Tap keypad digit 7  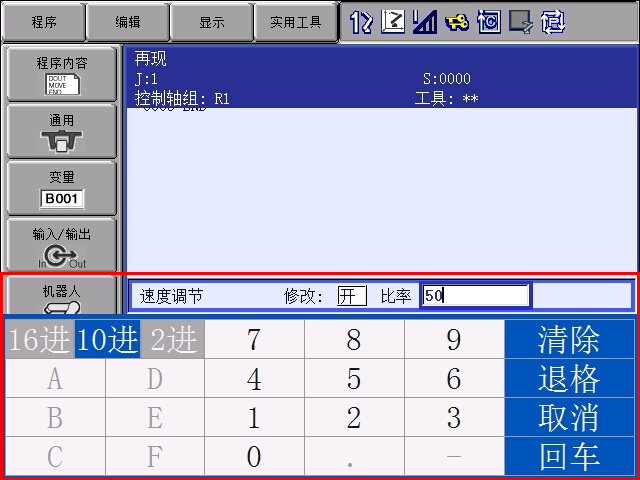coord(254,339)
